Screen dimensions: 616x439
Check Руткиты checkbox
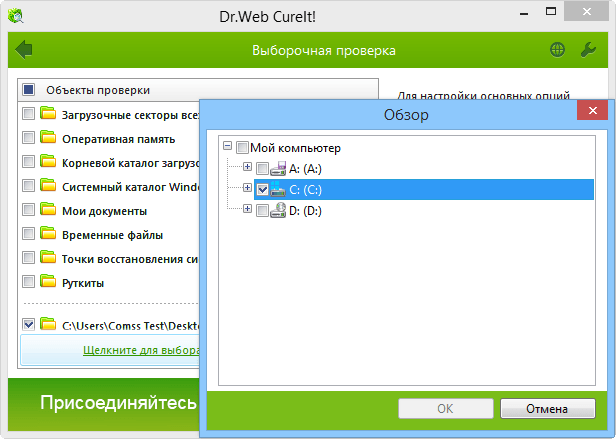(x=28, y=282)
